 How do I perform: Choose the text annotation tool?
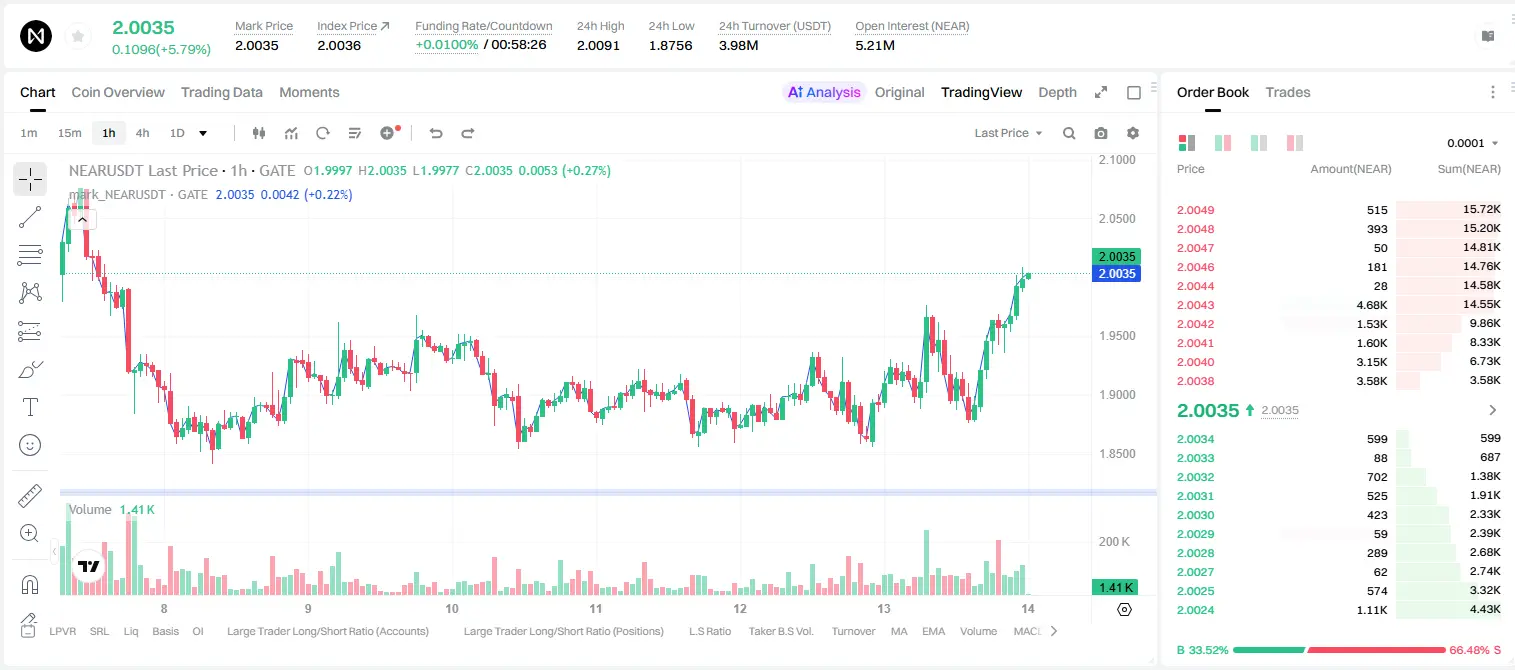click(30, 407)
